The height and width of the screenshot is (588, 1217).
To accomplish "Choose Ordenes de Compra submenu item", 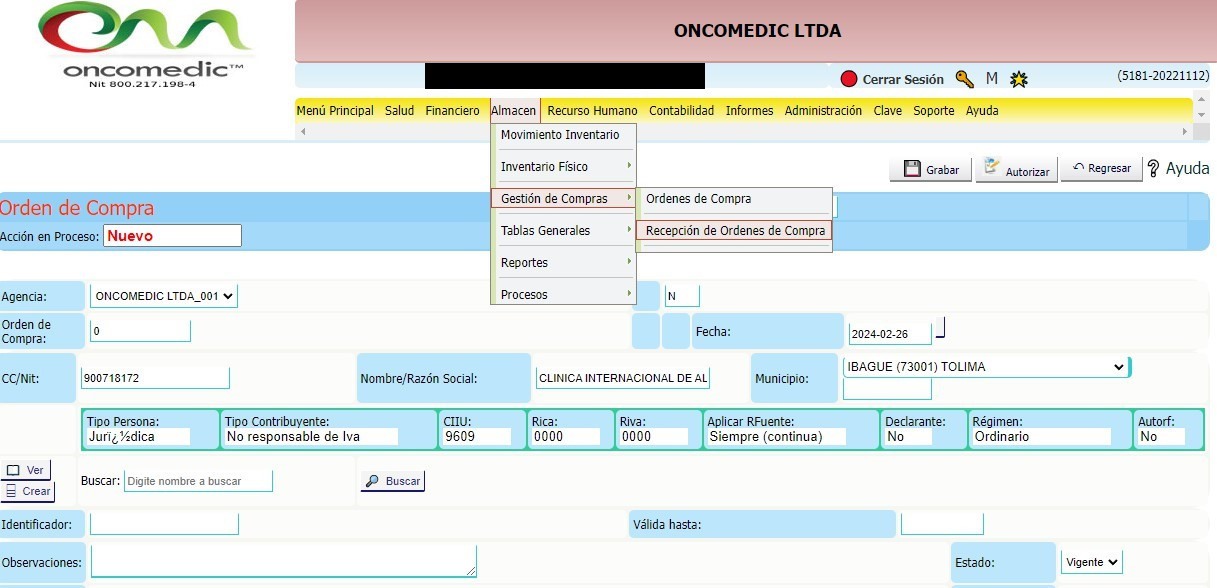I will 698,199.
